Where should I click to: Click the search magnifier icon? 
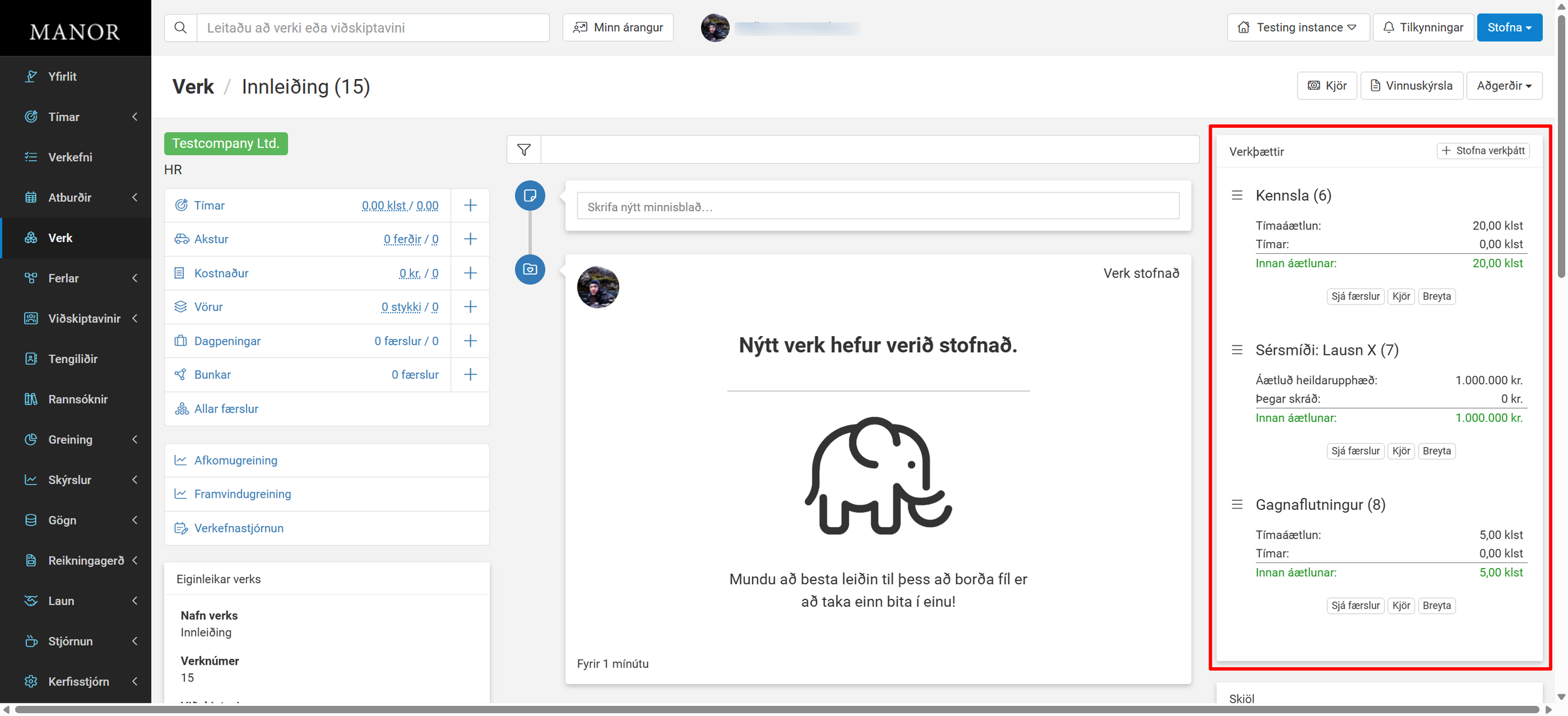pos(181,28)
